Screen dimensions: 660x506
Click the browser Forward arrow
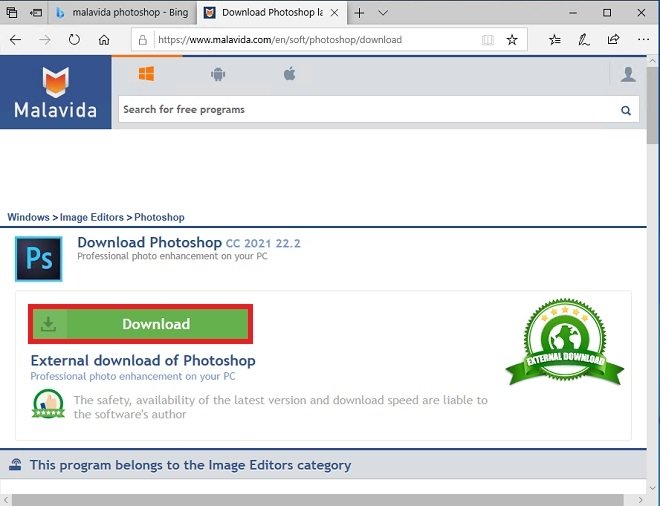[45, 40]
